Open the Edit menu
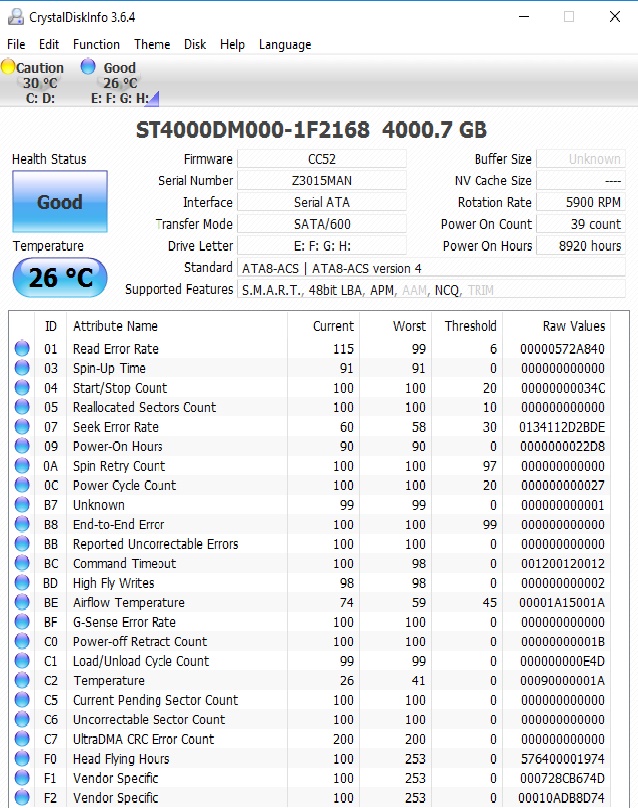The height and width of the screenshot is (808, 638). coord(49,44)
